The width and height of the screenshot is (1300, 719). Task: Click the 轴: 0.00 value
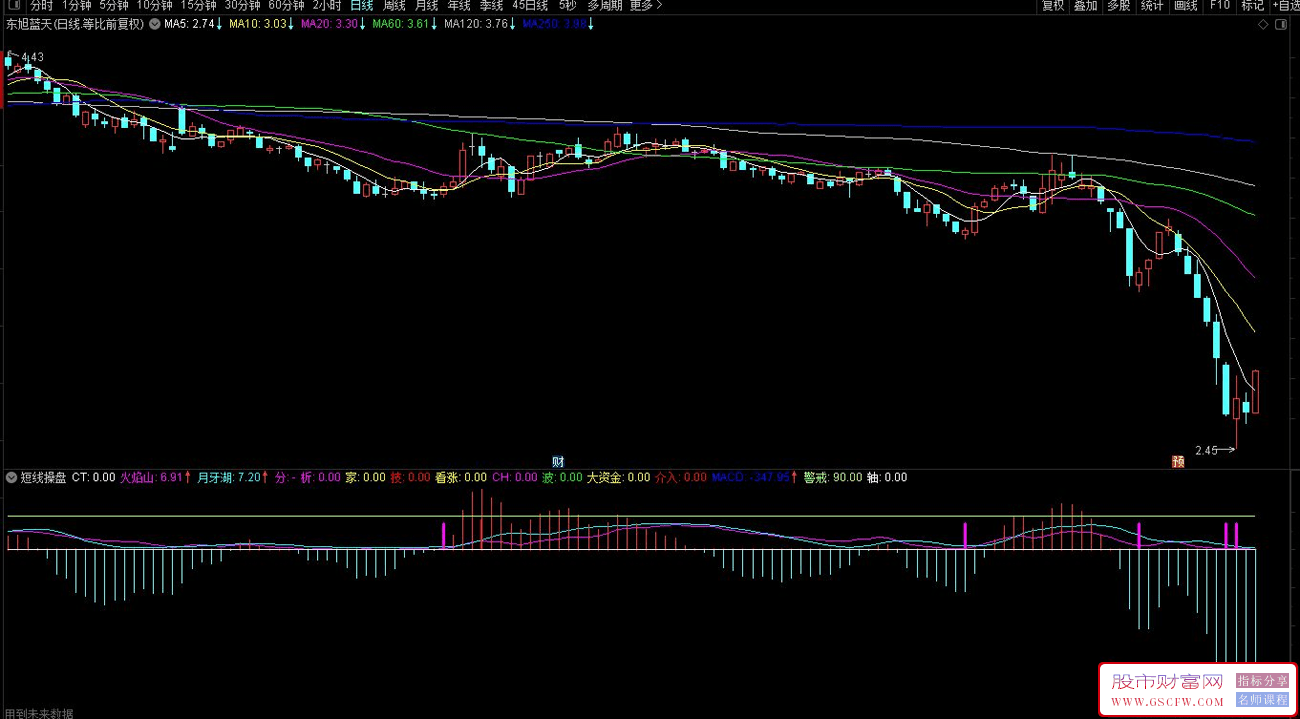click(x=887, y=477)
